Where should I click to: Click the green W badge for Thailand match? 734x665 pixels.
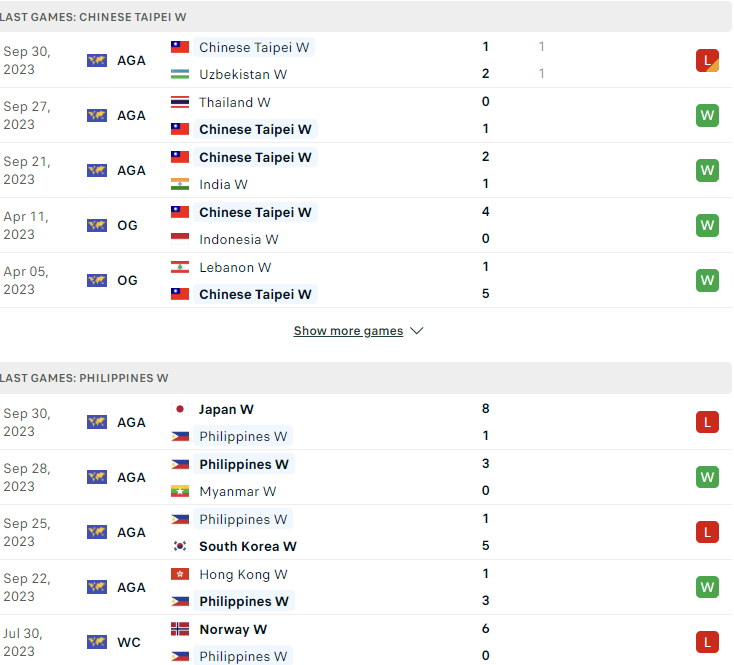[x=707, y=115]
